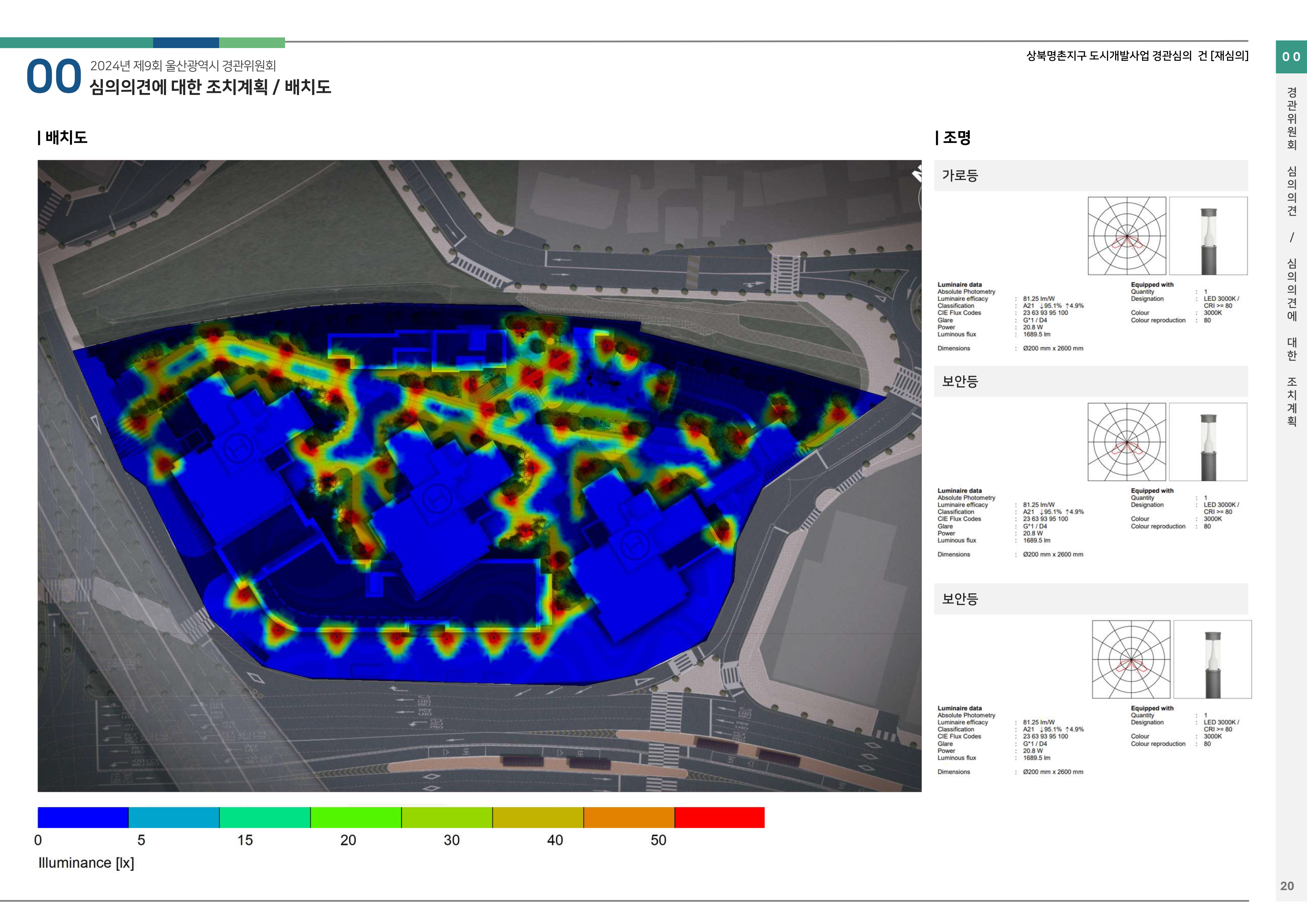Click the first 보안등 polar diagram
1307x924 pixels.
click(1127, 442)
